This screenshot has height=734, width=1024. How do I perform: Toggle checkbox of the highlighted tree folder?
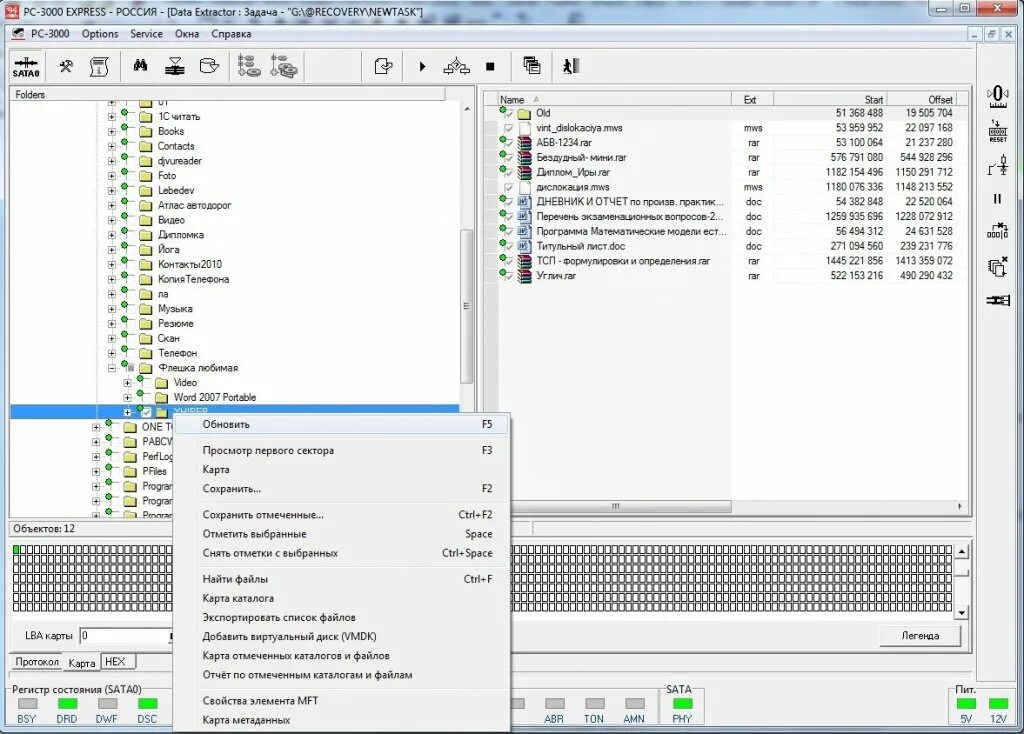[x=146, y=412]
